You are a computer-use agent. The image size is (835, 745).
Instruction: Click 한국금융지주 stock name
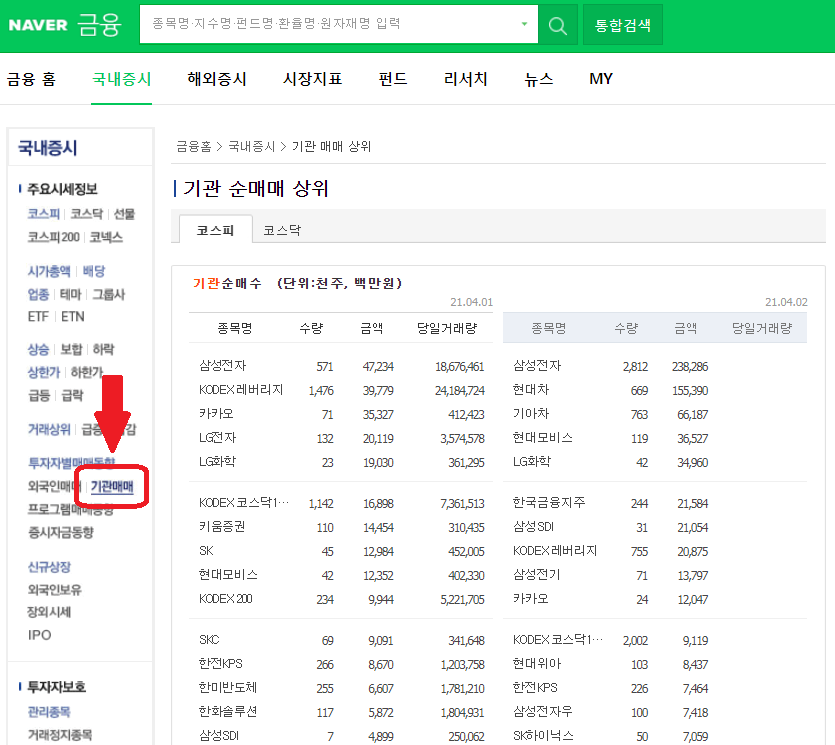(549, 503)
